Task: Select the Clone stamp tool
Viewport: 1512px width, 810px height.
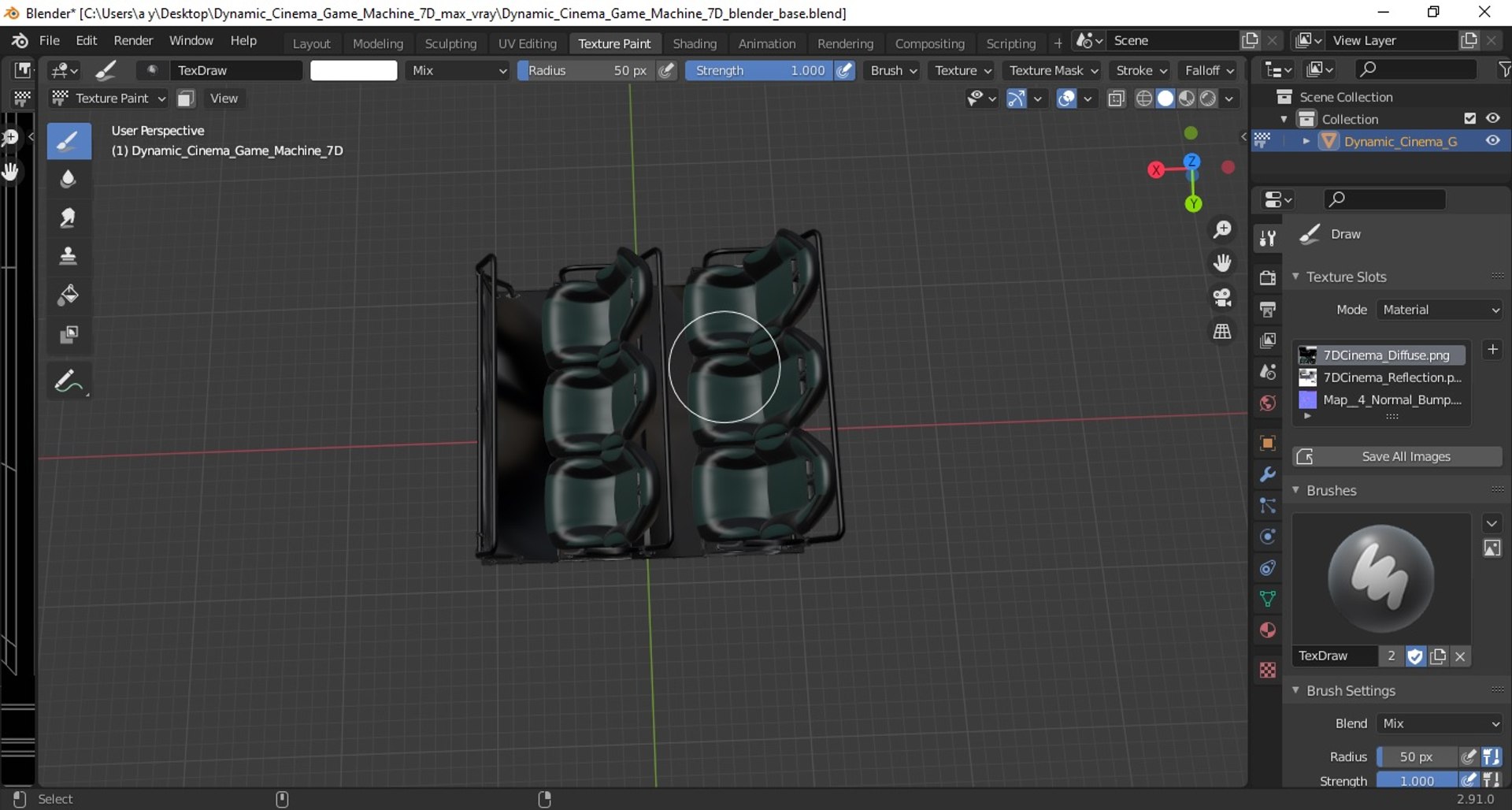Action: (69, 257)
